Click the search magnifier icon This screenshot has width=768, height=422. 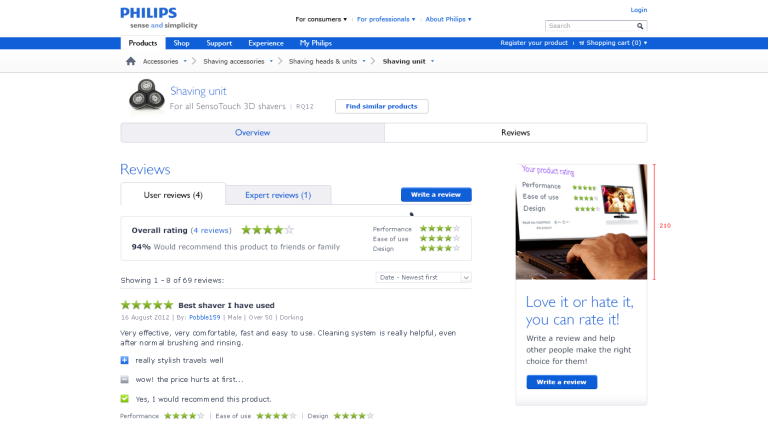(x=640, y=26)
